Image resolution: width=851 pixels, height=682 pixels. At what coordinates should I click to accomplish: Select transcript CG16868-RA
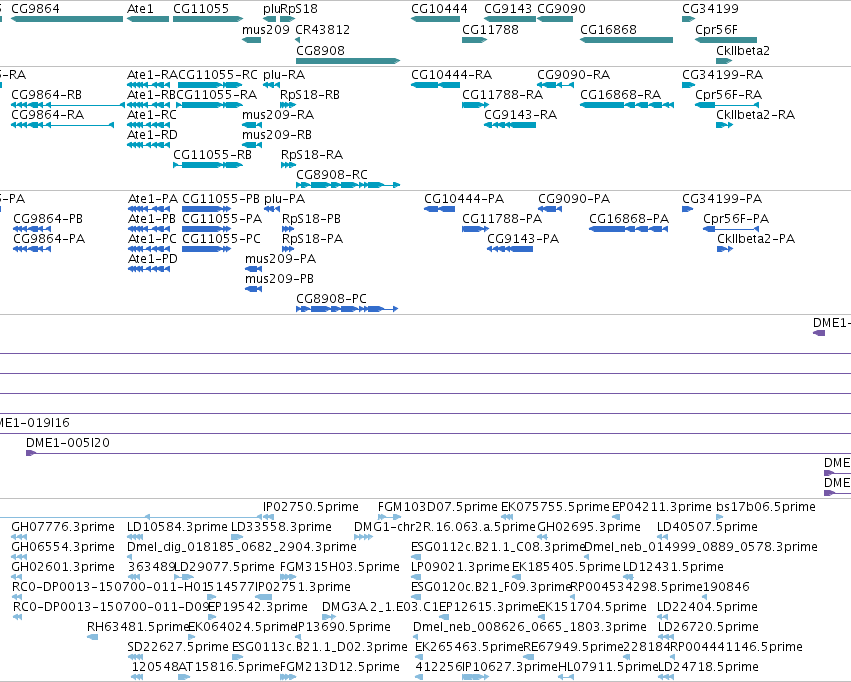627,105
